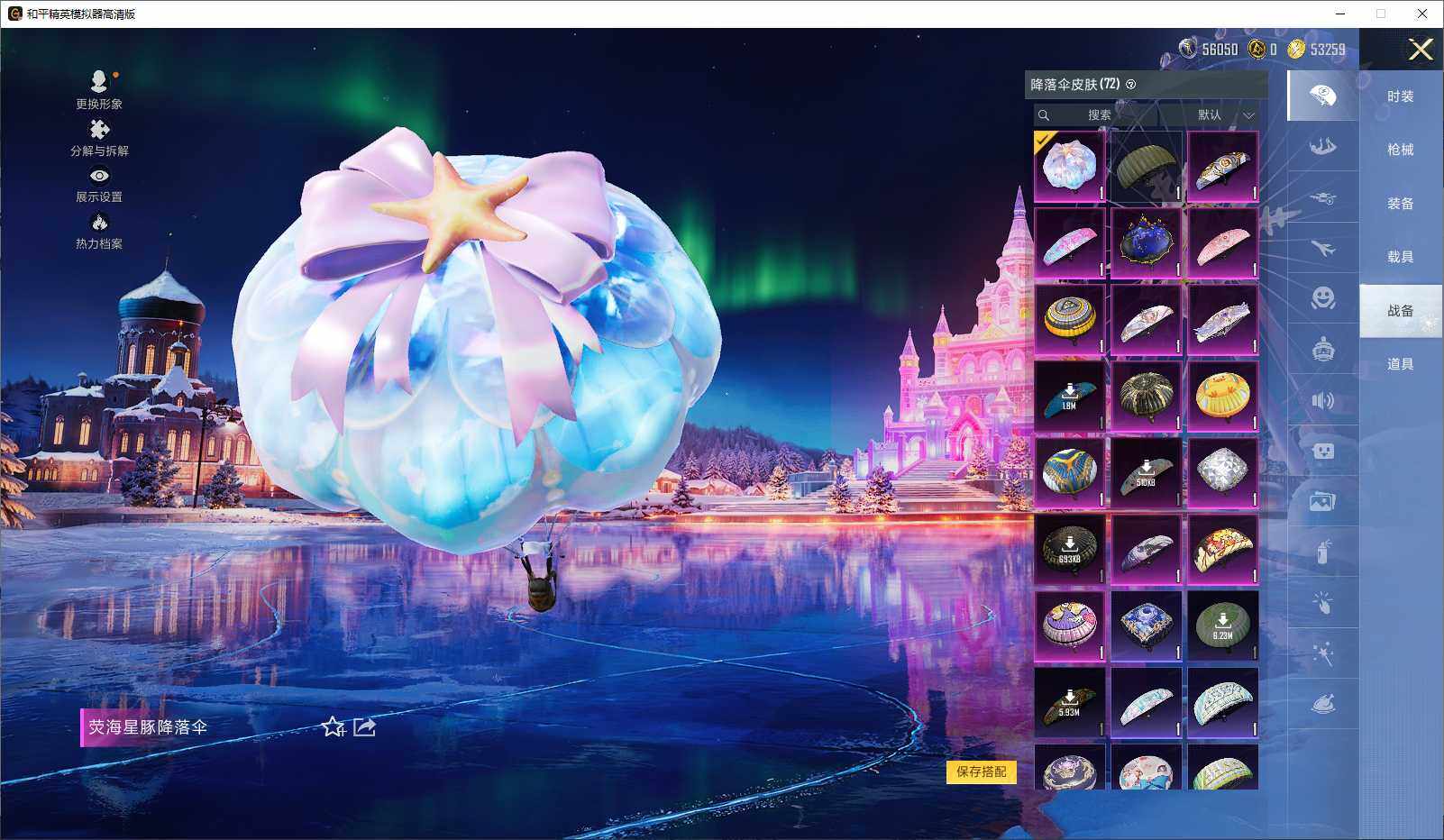Open the magic wand effects category

pos(1322,653)
